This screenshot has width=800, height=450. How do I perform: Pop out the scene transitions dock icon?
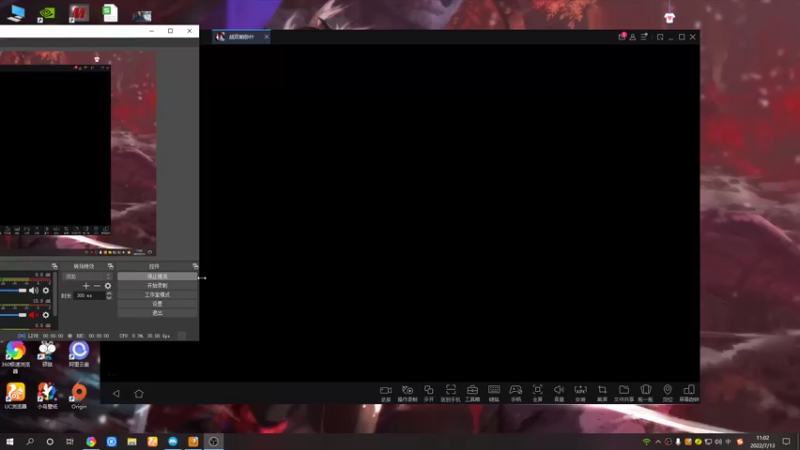[x=110, y=266]
